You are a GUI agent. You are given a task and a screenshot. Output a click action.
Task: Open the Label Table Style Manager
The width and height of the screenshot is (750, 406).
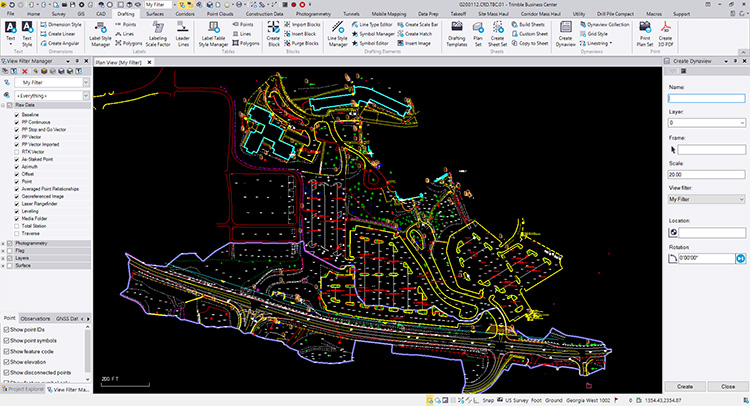[213, 34]
